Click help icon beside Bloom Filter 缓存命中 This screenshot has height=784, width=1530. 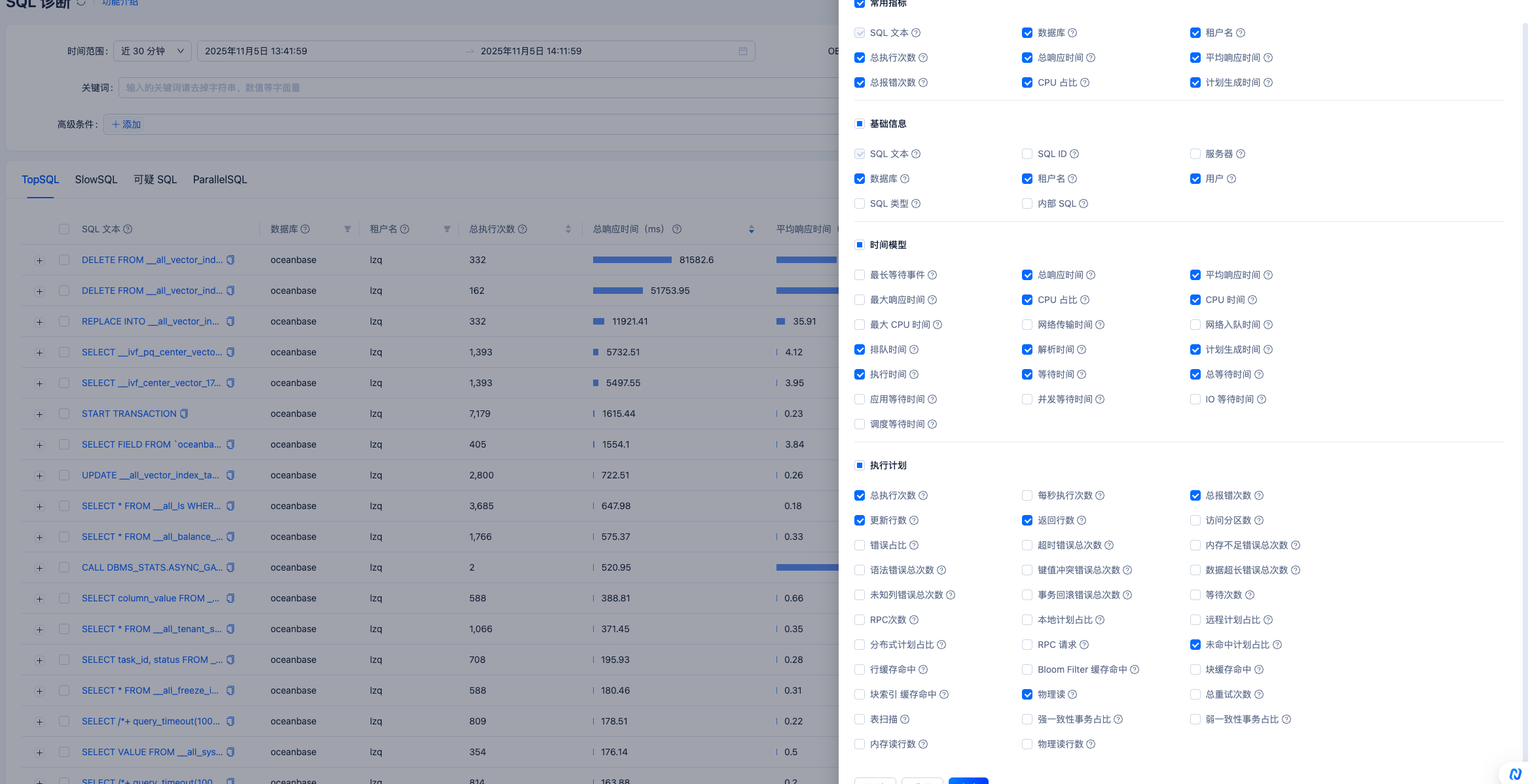[1135, 669]
